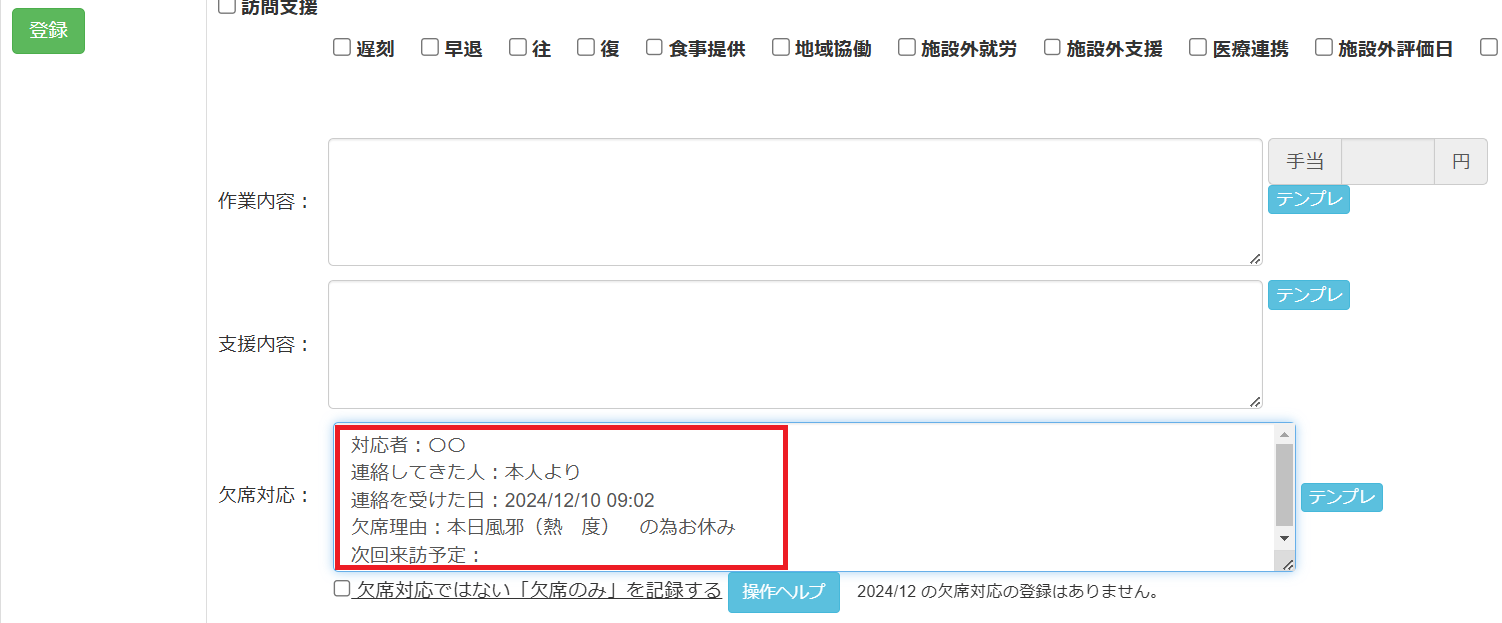Check the 遅刻 checkbox
Image resolution: width=1502 pixels, height=623 pixels.
342,47
